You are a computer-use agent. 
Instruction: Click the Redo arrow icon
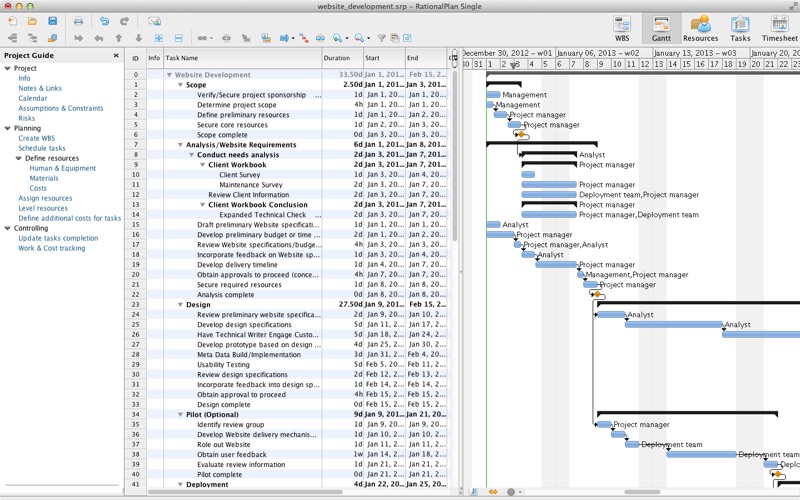click(124, 21)
